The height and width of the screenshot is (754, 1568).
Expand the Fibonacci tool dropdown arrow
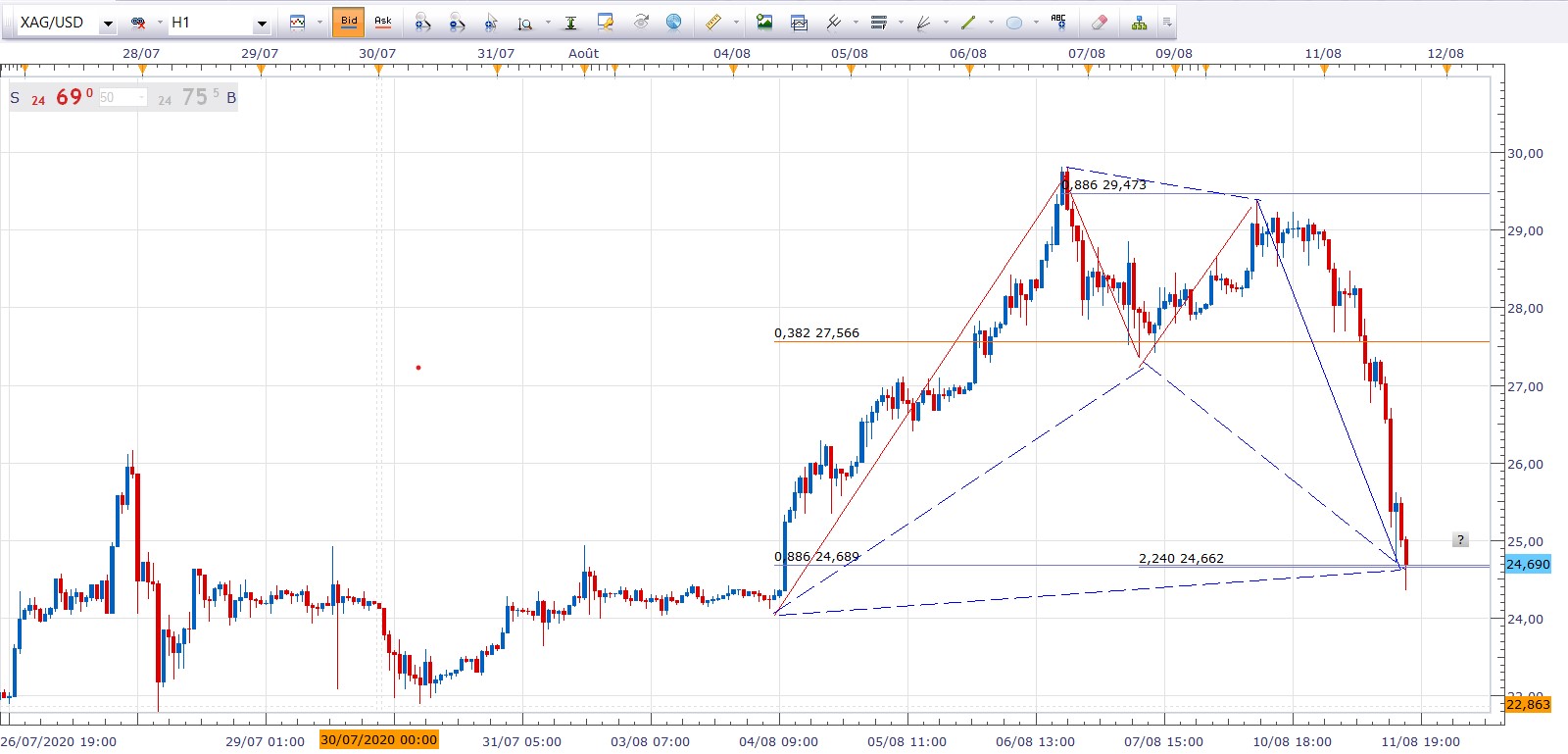pos(901,22)
